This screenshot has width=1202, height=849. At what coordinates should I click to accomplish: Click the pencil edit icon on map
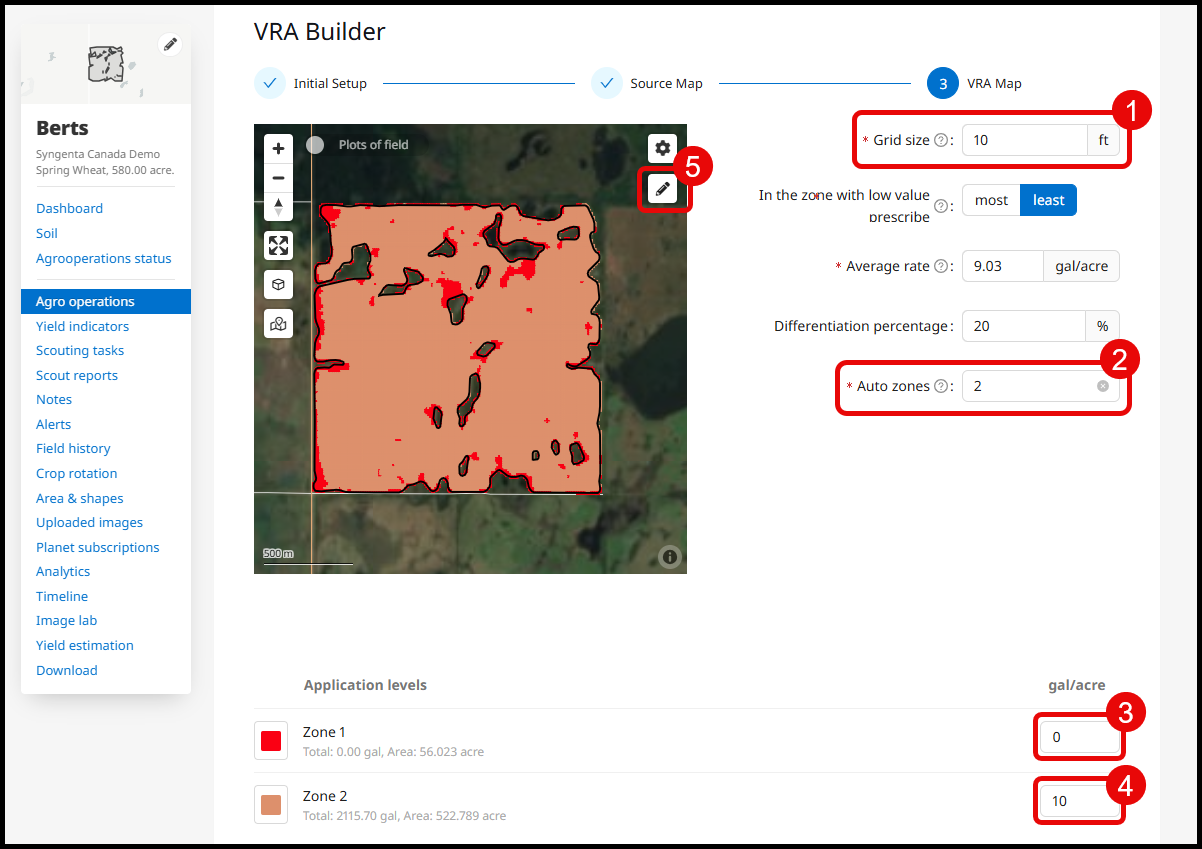[x=662, y=188]
